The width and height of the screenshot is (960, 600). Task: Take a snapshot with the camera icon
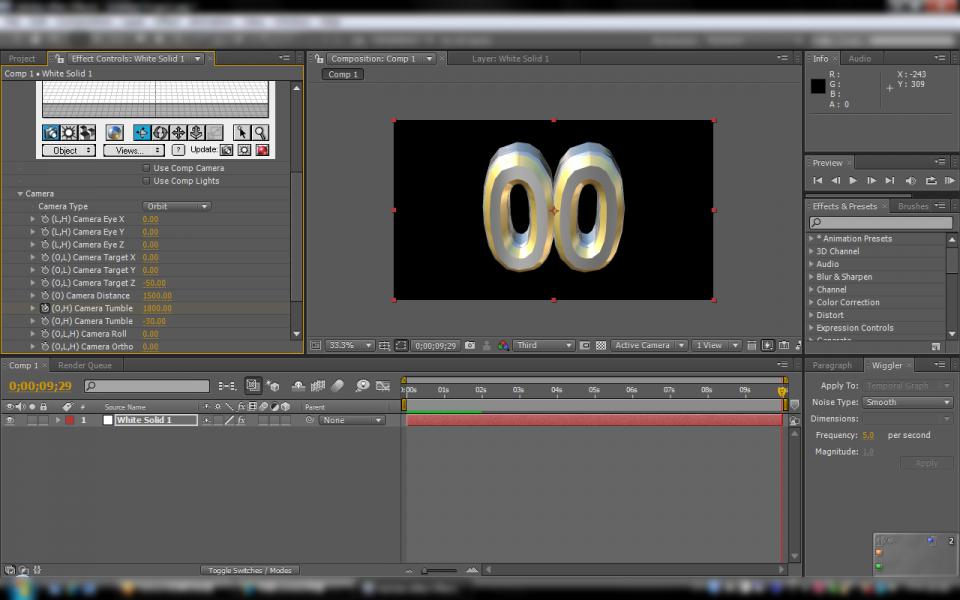pos(470,345)
